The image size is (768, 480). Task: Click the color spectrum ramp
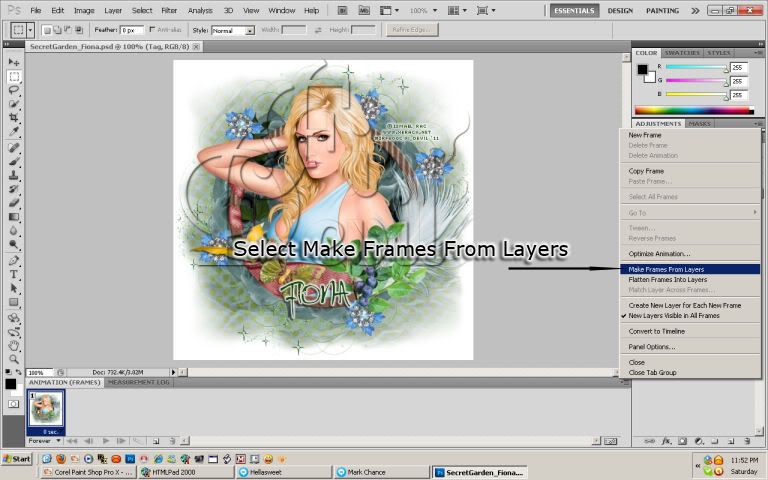[x=695, y=111]
